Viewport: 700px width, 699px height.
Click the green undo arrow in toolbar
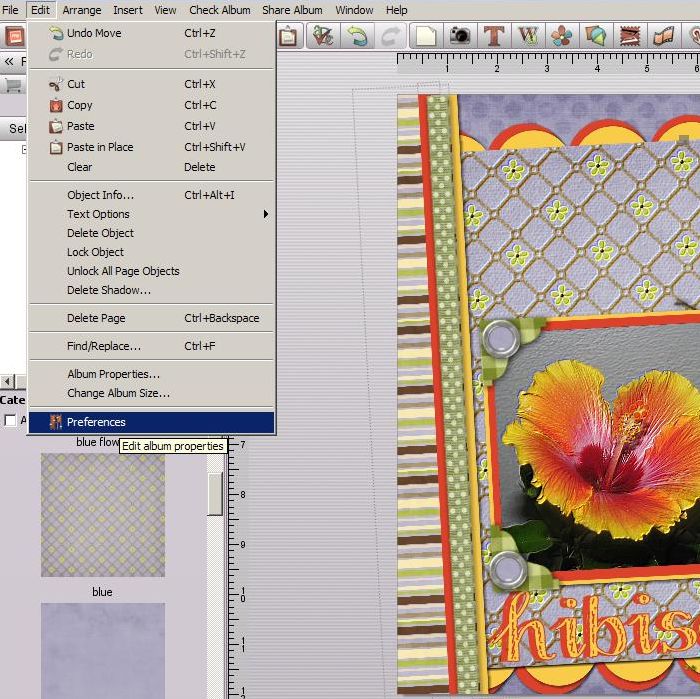pos(356,36)
